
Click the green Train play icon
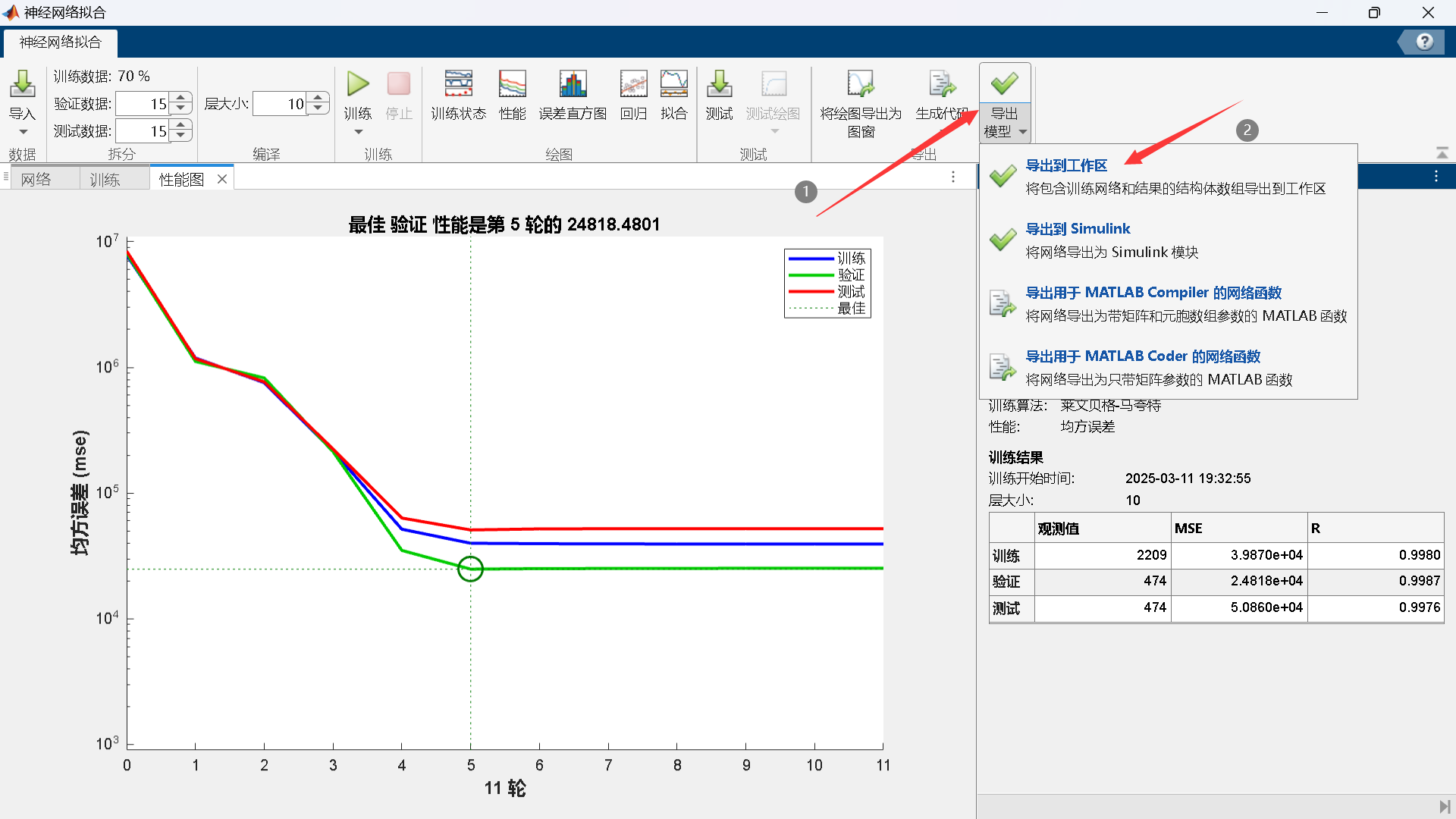click(357, 85)
